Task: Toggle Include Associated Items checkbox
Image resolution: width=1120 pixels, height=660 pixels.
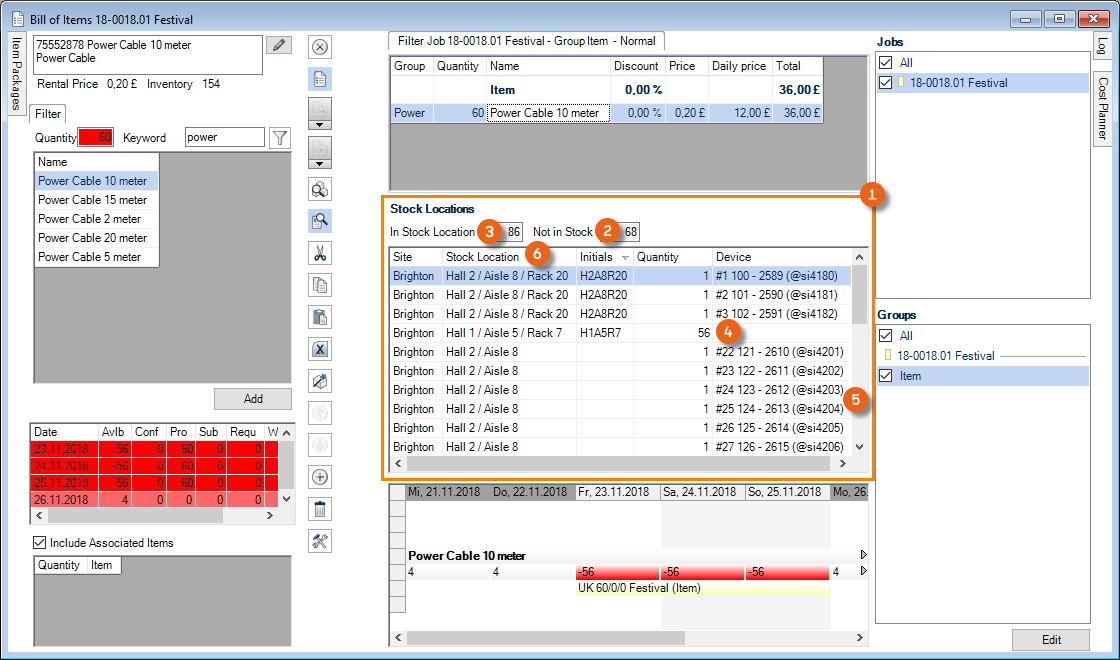Action: point(40,543)
